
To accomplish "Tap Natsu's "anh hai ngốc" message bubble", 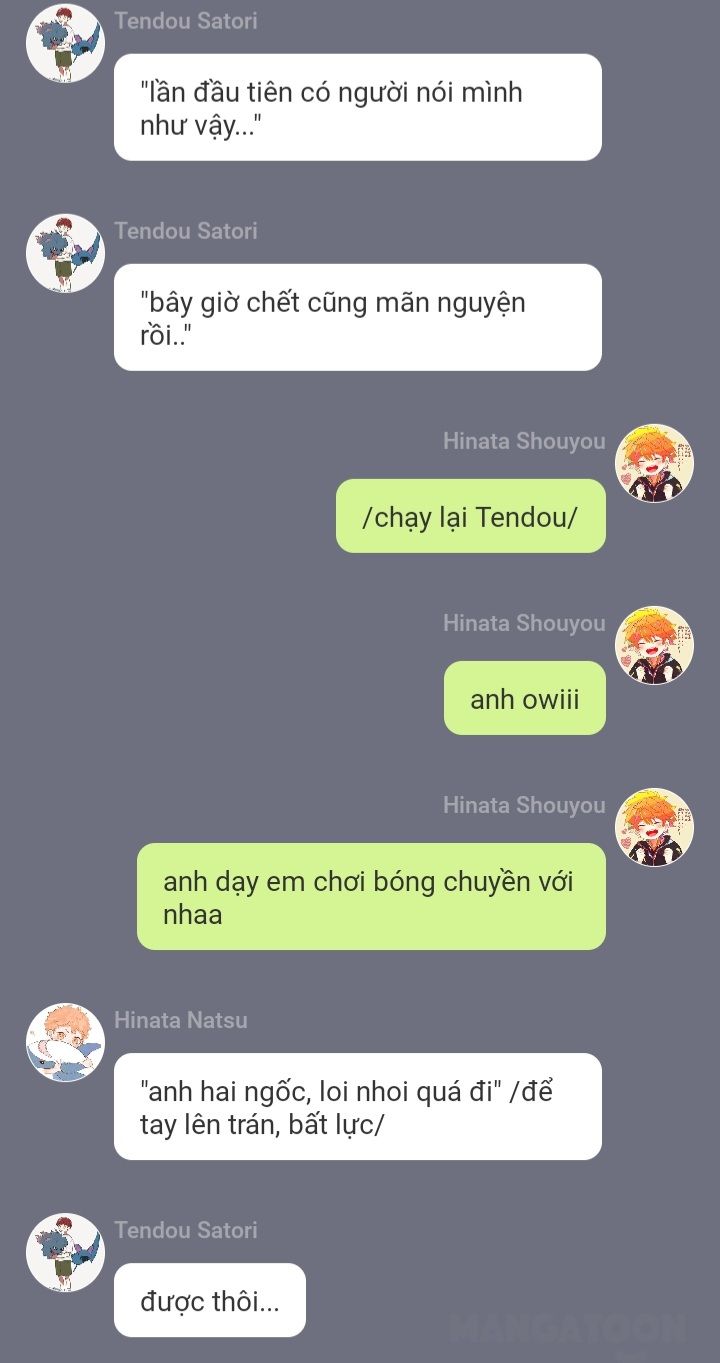I will [358, 1107].
